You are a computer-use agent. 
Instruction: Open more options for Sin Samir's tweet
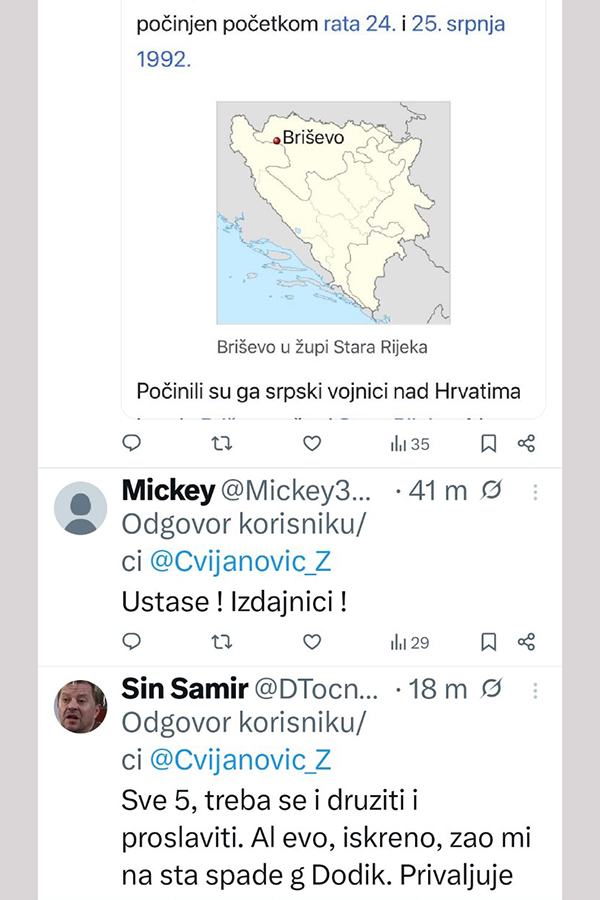[x=536, y=690]
